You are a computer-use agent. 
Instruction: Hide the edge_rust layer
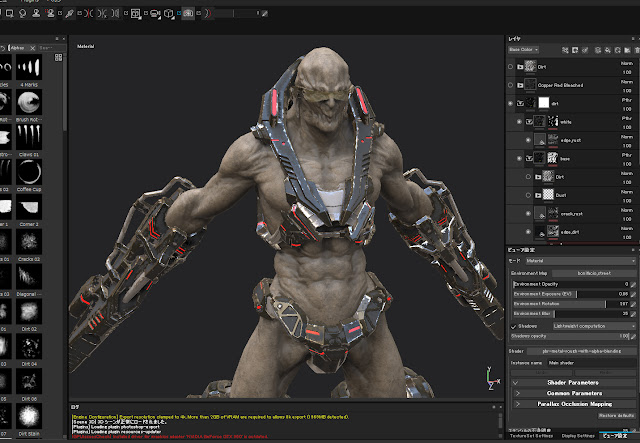click(x=528, y=140)
